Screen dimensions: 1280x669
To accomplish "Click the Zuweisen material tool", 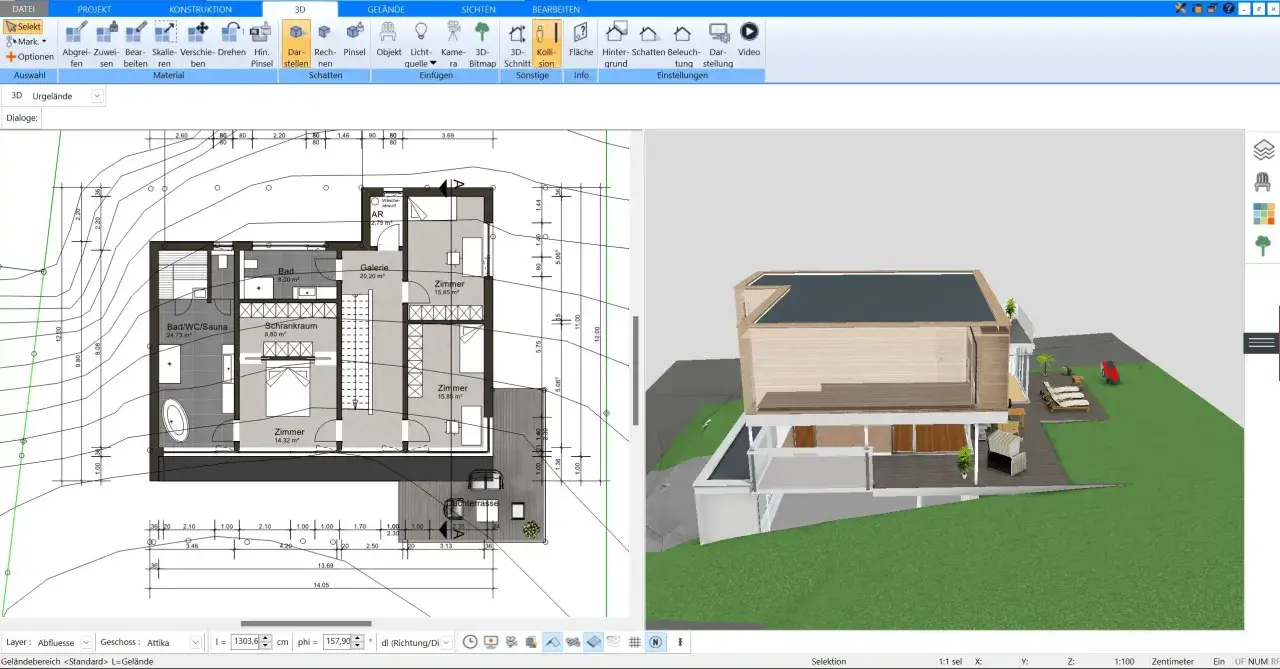I will [x=106, y=44].
